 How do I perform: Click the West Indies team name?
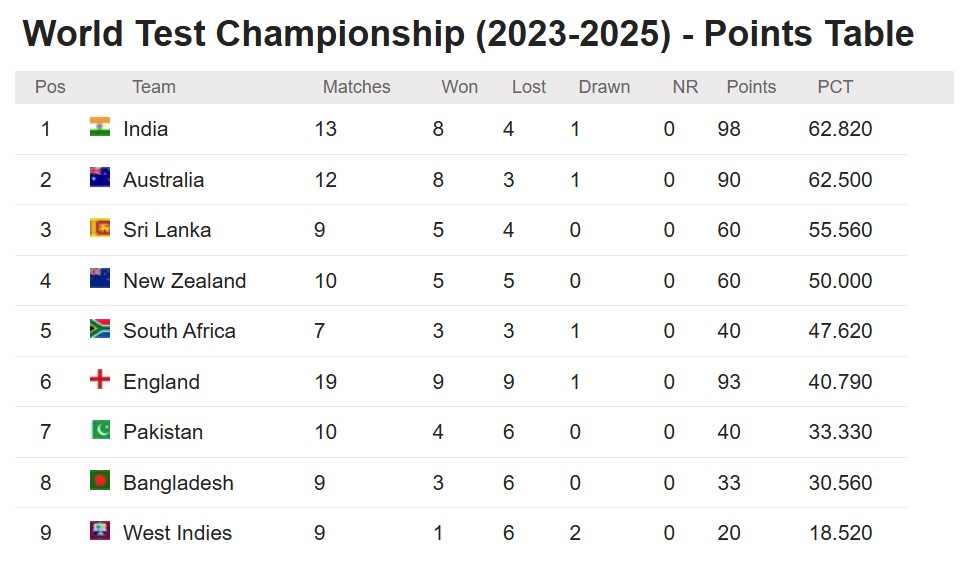coord(177,532)
